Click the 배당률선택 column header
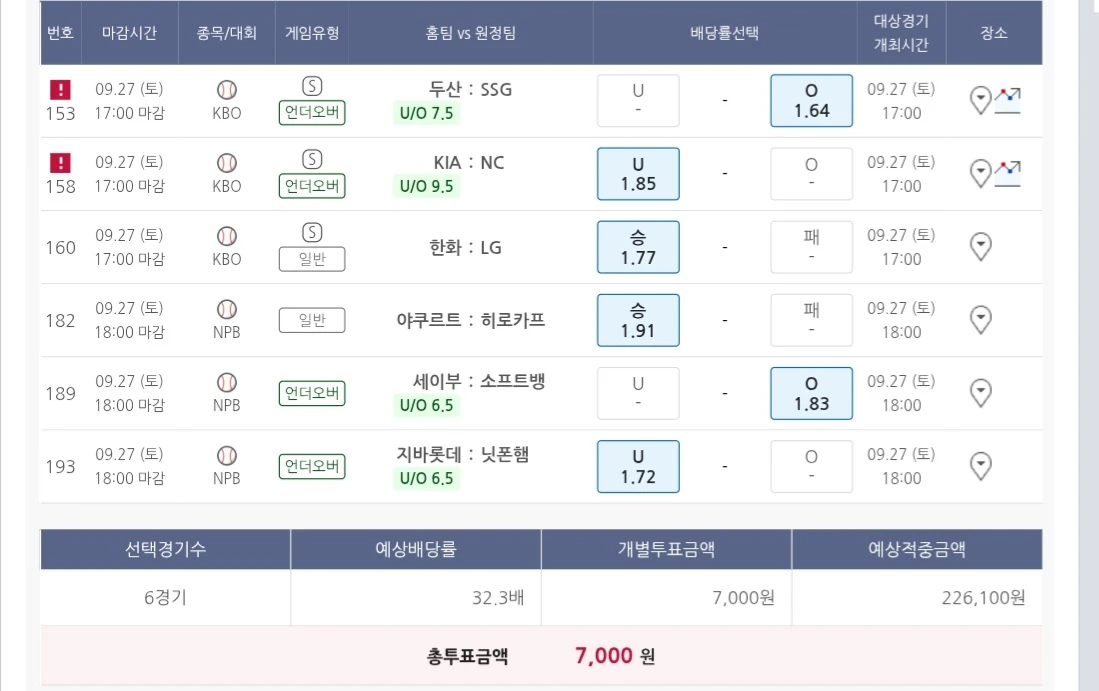Image resolution: width=1099 pixels, height=691 pixels. click(x=725, y=33)
